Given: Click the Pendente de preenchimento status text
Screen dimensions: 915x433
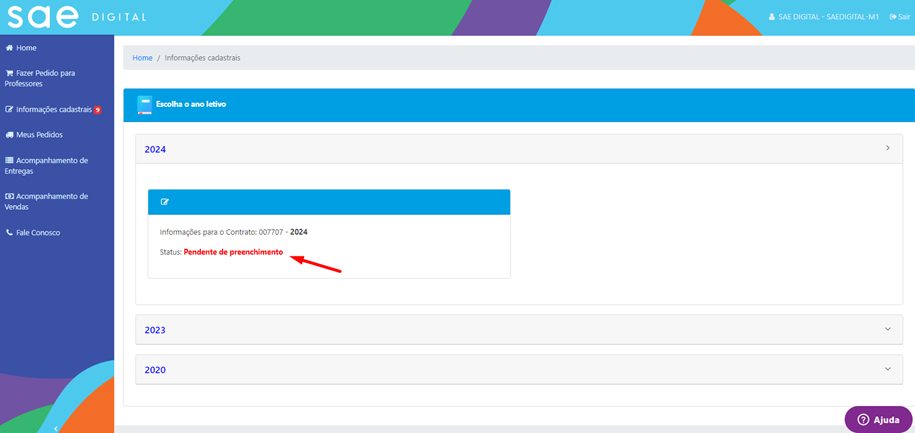Looking at the screenshot, I should [233, 252].
